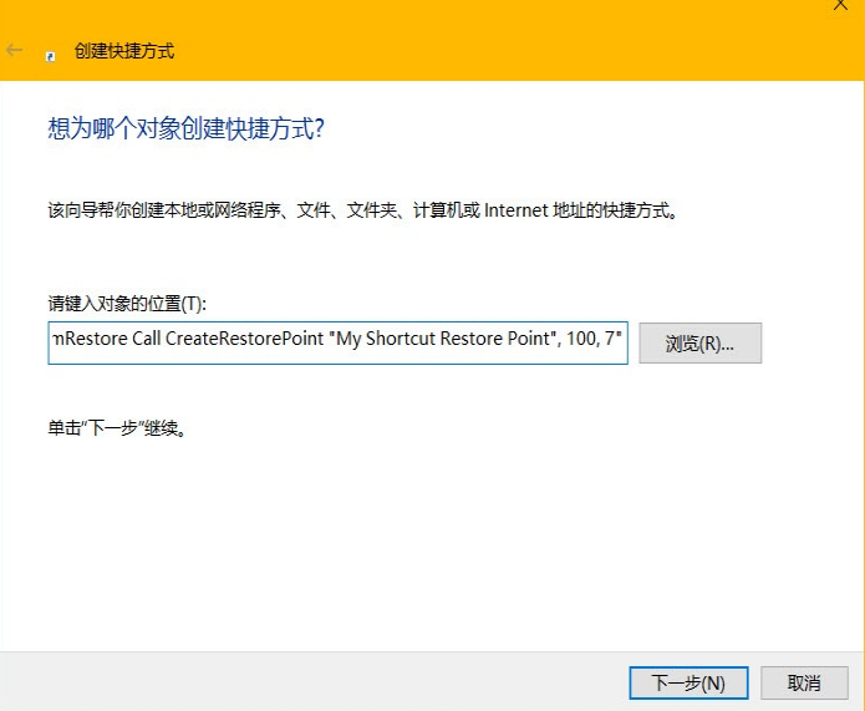Focus the object location text box
This screenshot has height=711, width=865.
point(337,343)
